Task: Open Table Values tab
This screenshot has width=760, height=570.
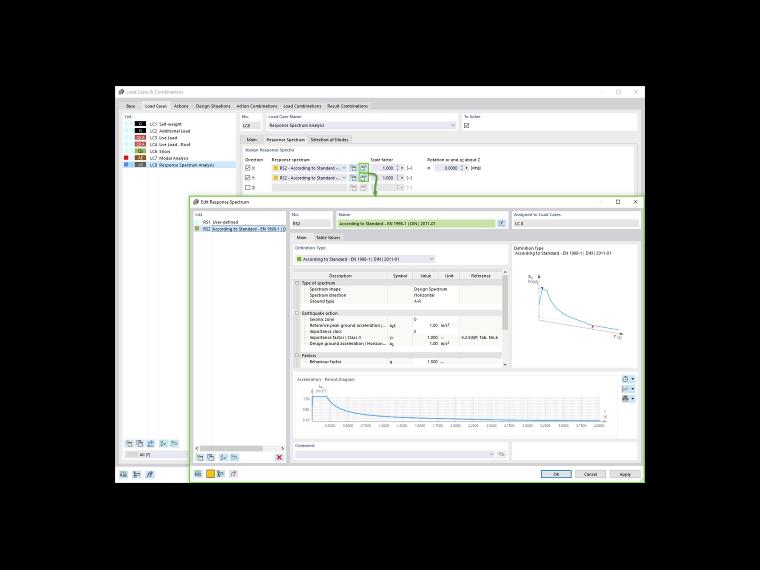Action: tap(328, 238)
